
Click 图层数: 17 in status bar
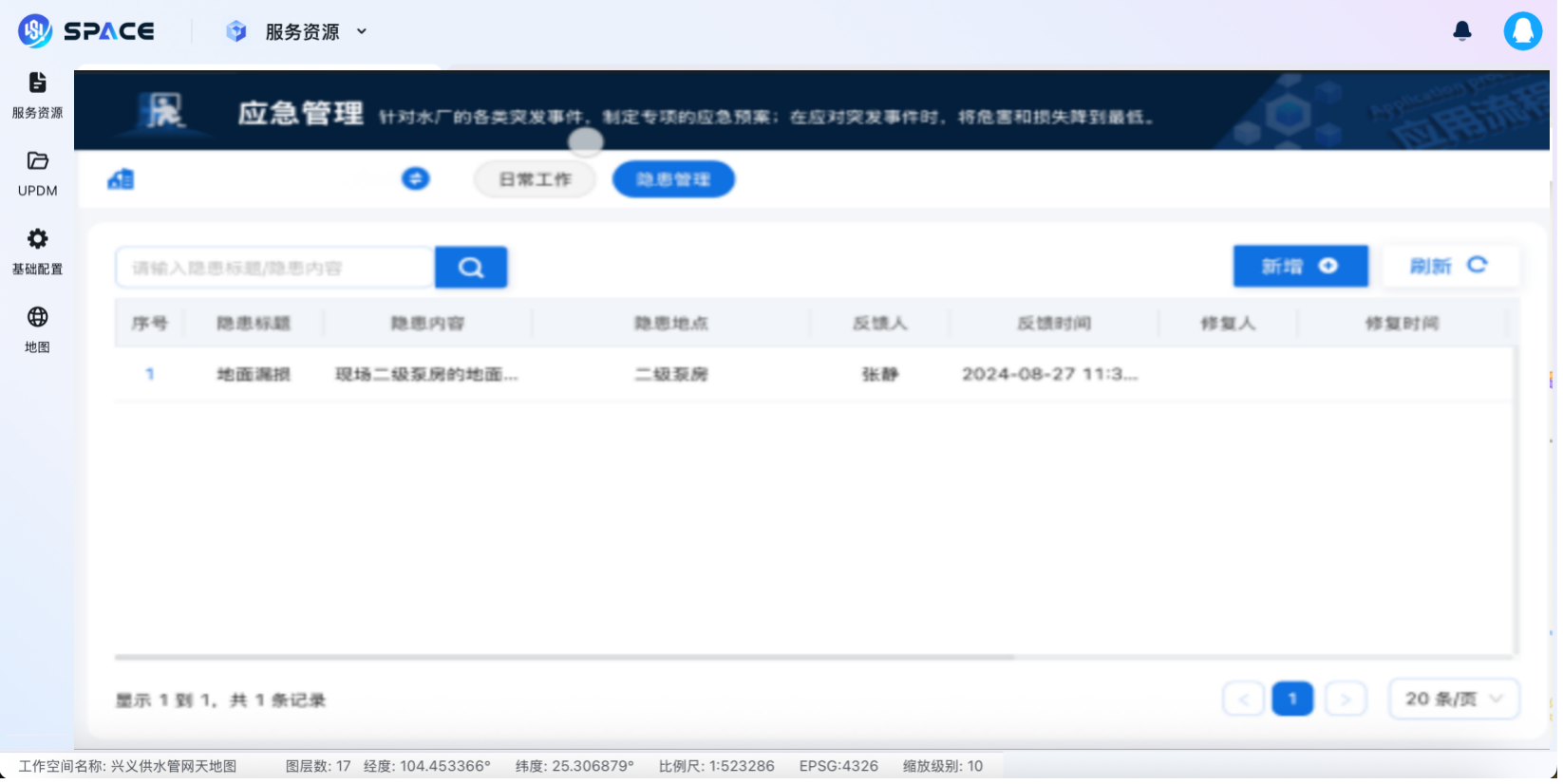[318, 767]
